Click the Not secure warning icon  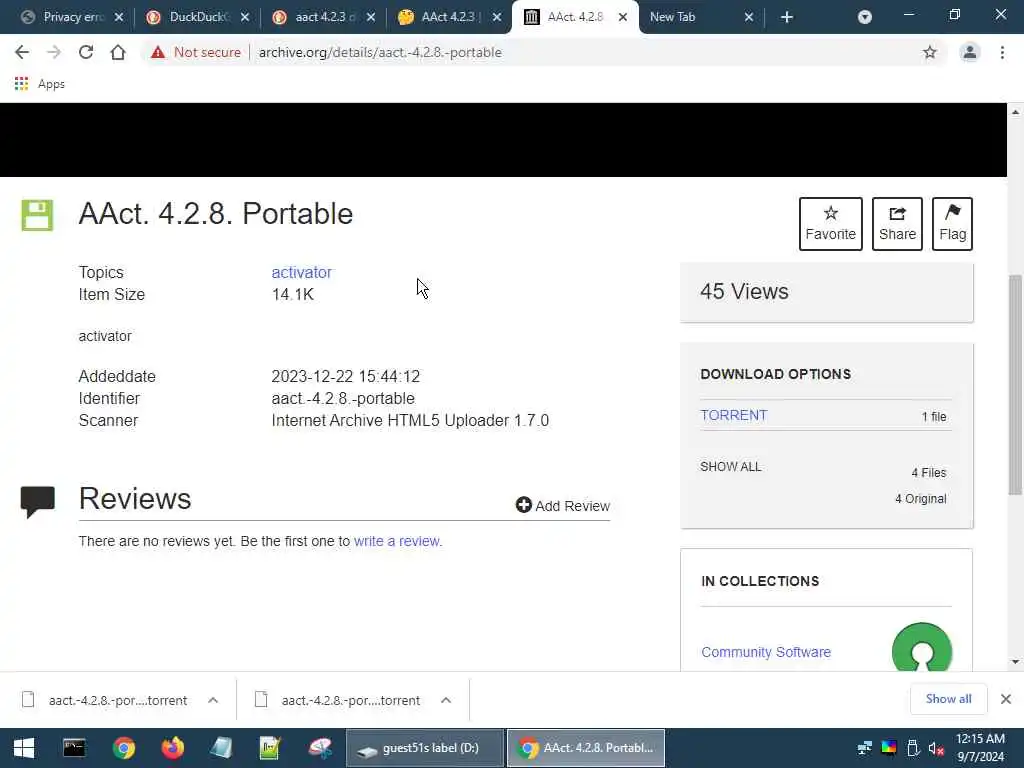(158, 52)
